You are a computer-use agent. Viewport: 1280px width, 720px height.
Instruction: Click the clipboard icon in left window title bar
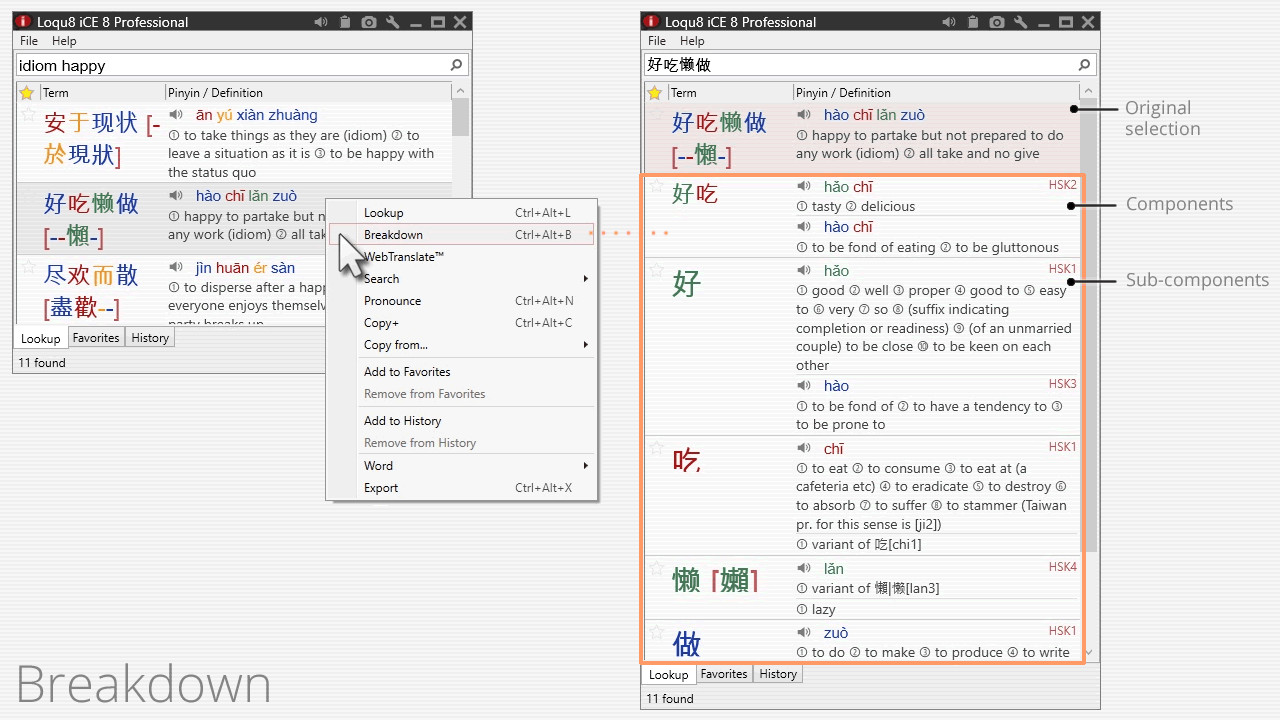click(345, 22)
